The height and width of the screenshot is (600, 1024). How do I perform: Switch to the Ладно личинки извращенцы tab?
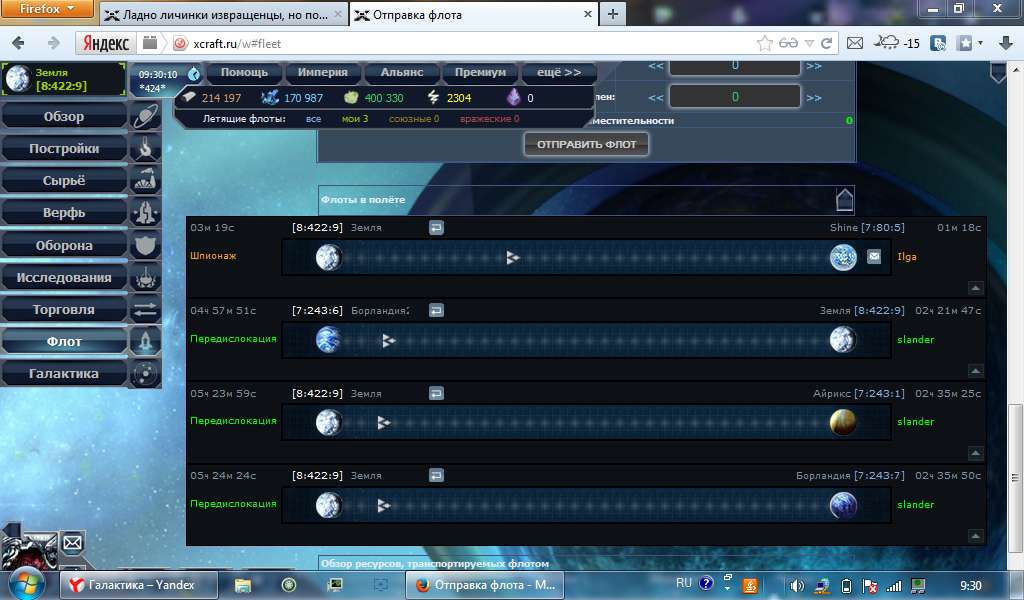tap(224, 14)
